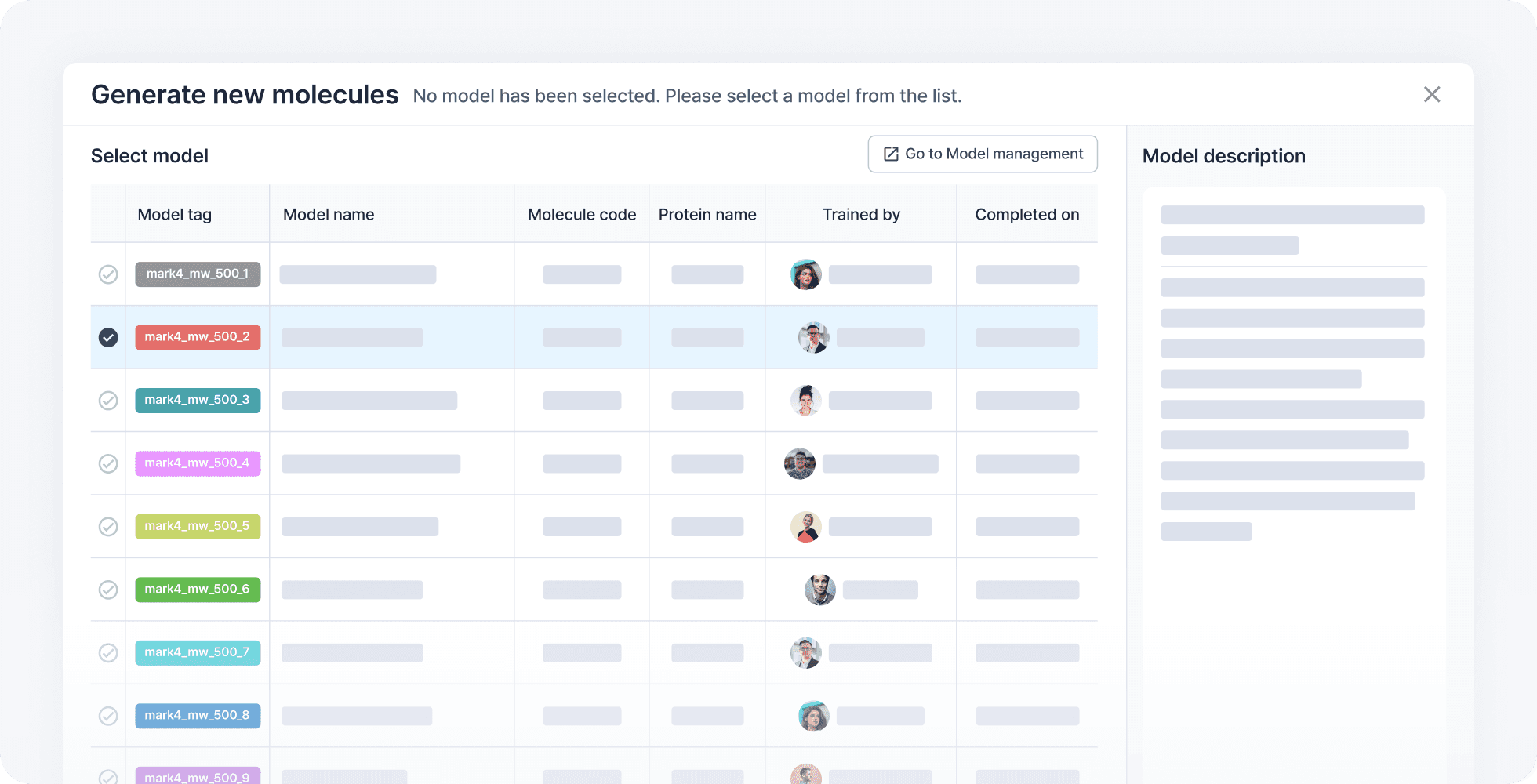Click the olive mark4_mw_500_5 tag
Screen dimensions: 1537x784
[x=198, y=527]
